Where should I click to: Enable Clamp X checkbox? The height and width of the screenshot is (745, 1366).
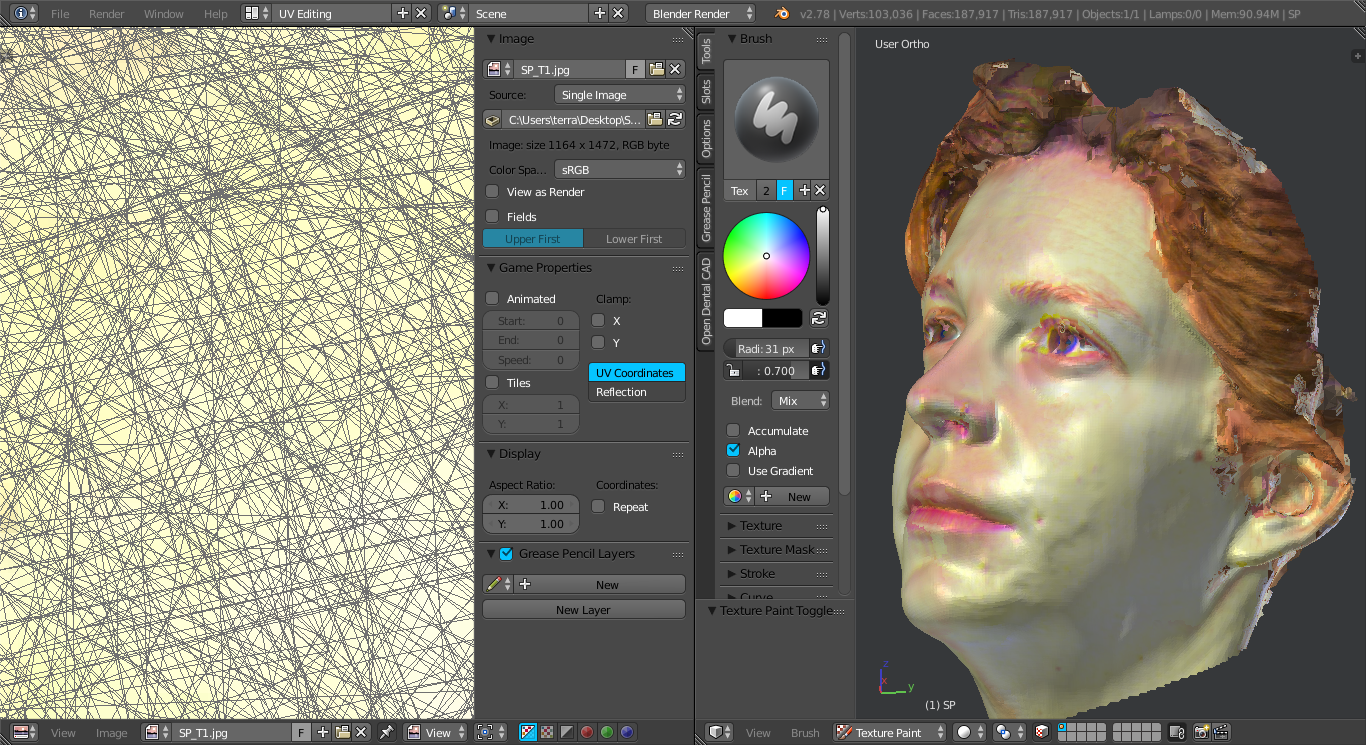click(x=598, y=320)
